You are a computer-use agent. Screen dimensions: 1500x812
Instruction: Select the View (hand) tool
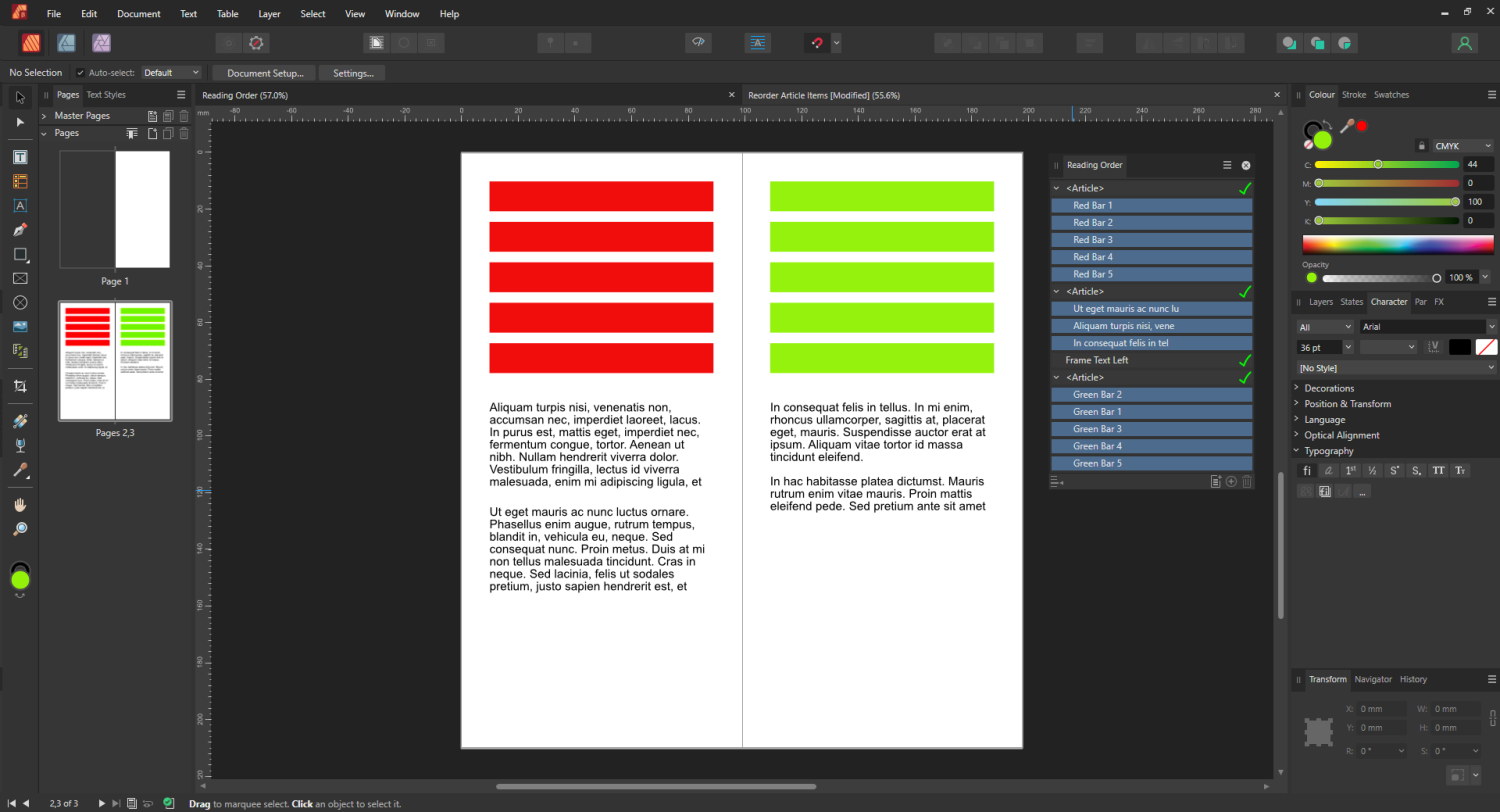20,505
